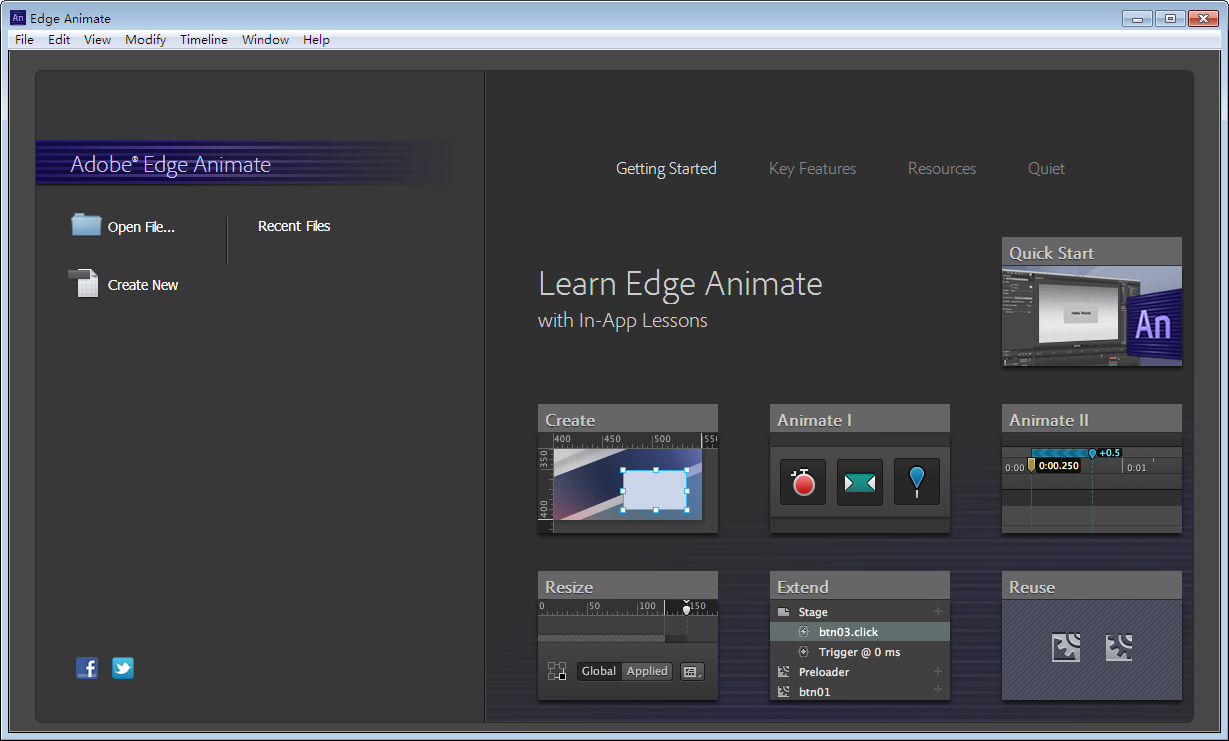
Task: Switch to the Resources tab
Action: coord(942,169)
